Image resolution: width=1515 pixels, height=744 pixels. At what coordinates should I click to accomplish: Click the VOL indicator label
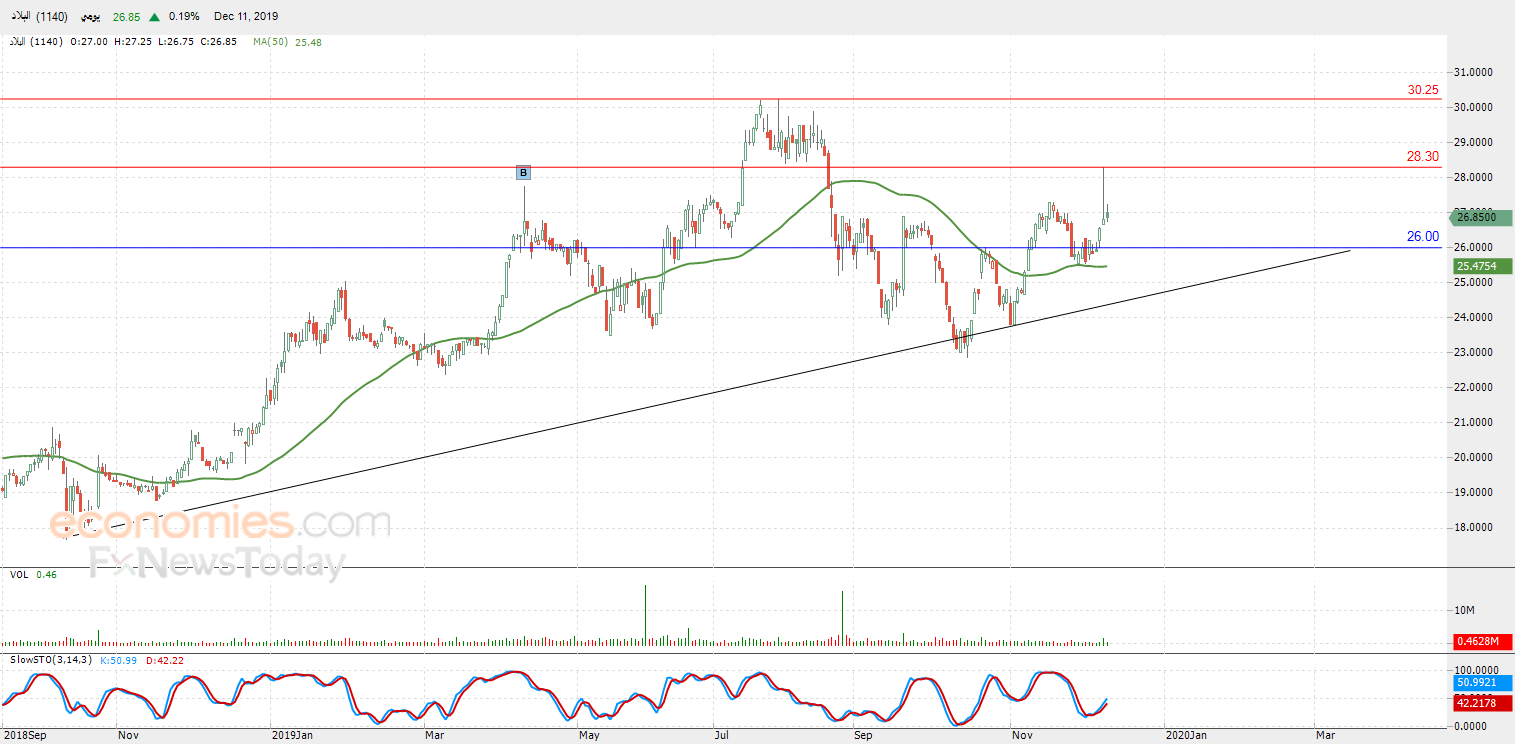(19, 575)
